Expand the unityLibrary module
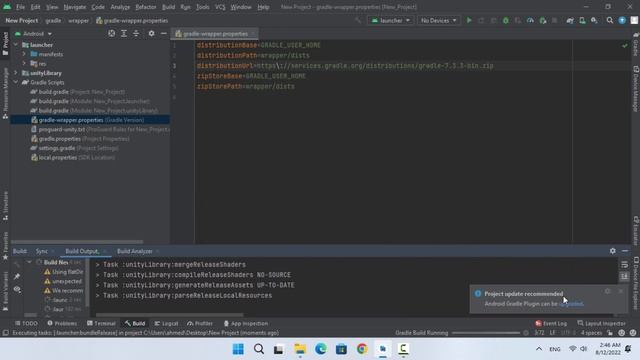640x360 pixels. [16, 73]
